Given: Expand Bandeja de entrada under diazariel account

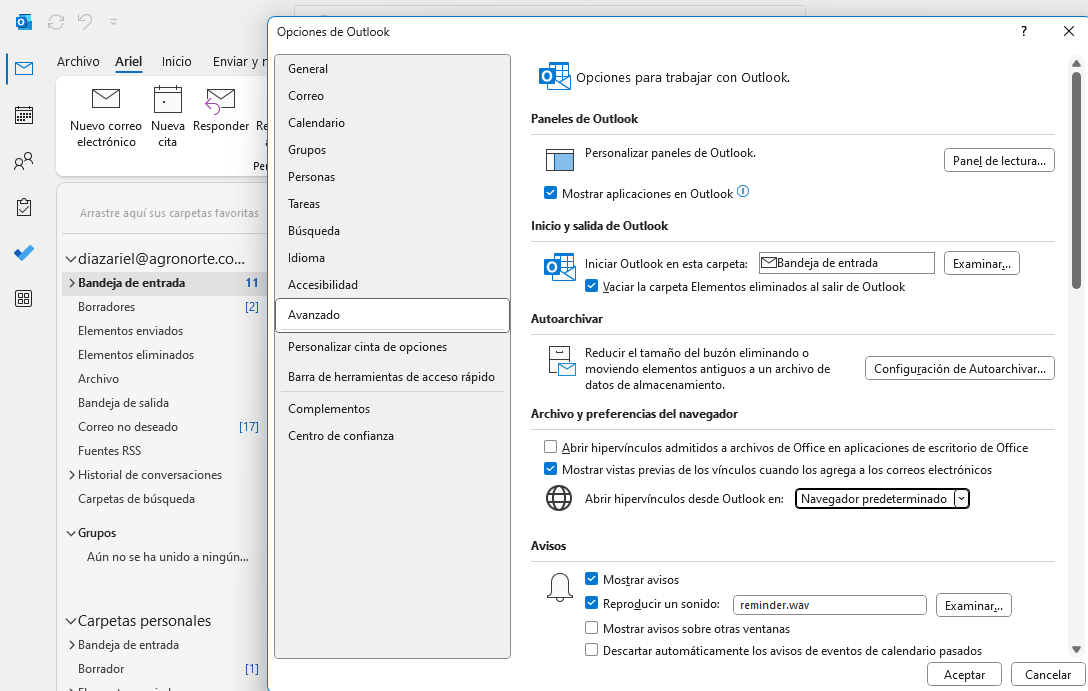Looking at the screenshot, I should pos(71,283).
